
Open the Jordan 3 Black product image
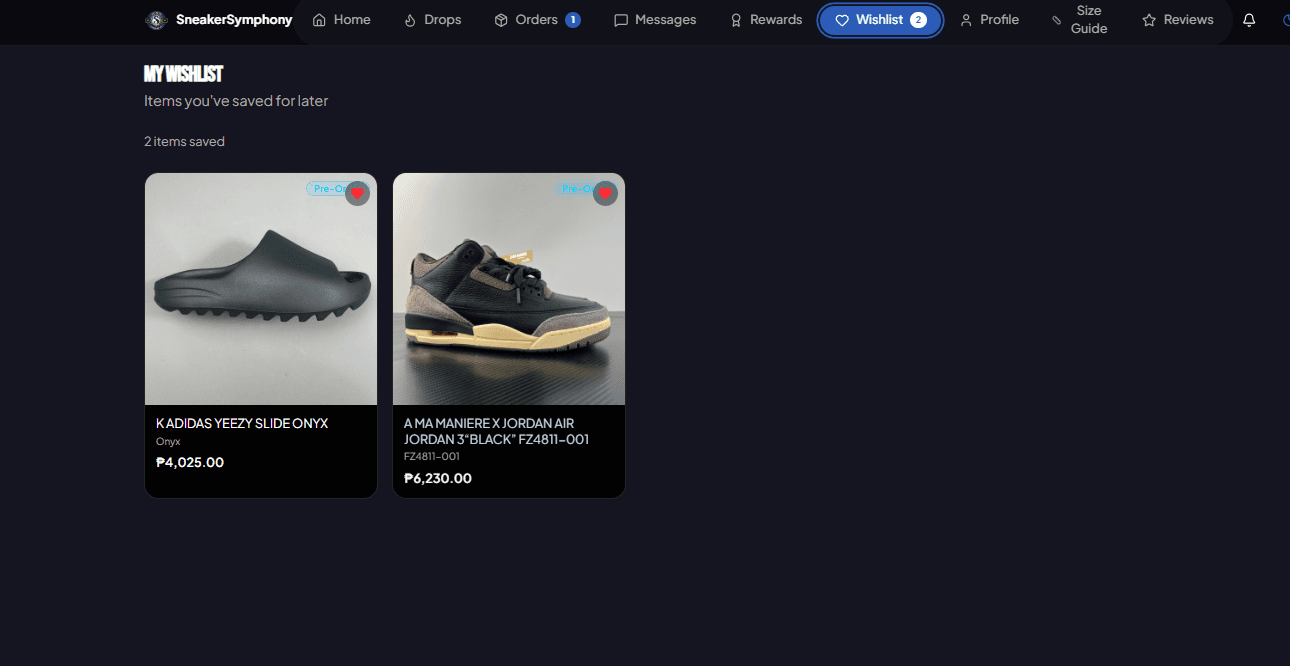509,289
